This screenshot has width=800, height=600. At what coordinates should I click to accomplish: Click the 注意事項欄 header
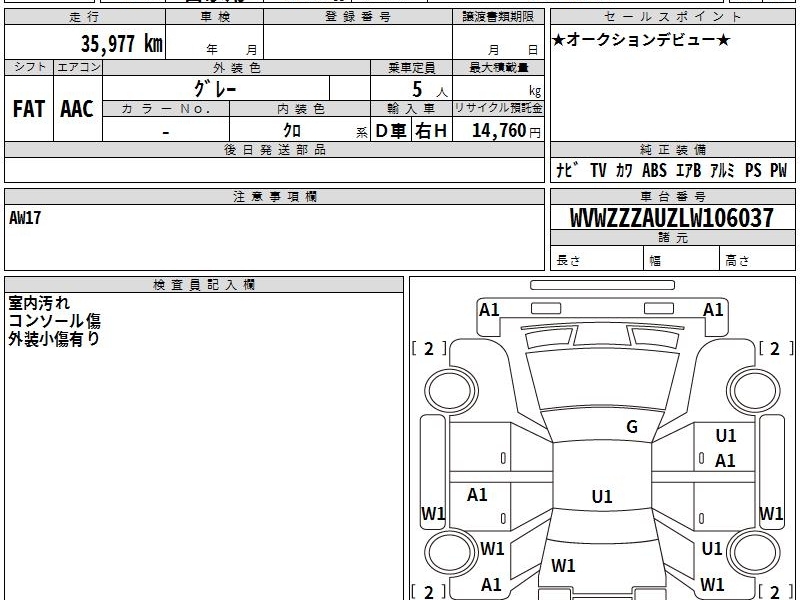(275, 196)
